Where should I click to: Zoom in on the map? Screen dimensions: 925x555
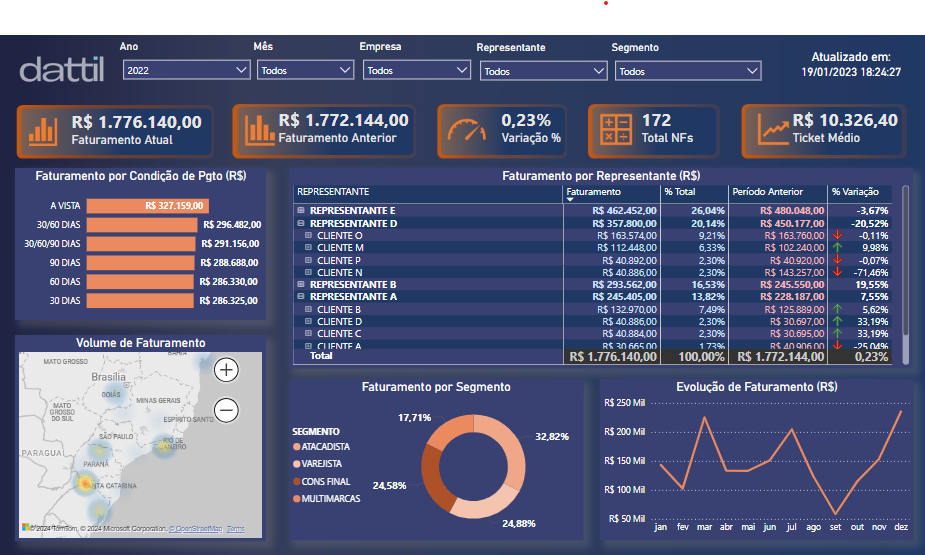click(226, 370)
